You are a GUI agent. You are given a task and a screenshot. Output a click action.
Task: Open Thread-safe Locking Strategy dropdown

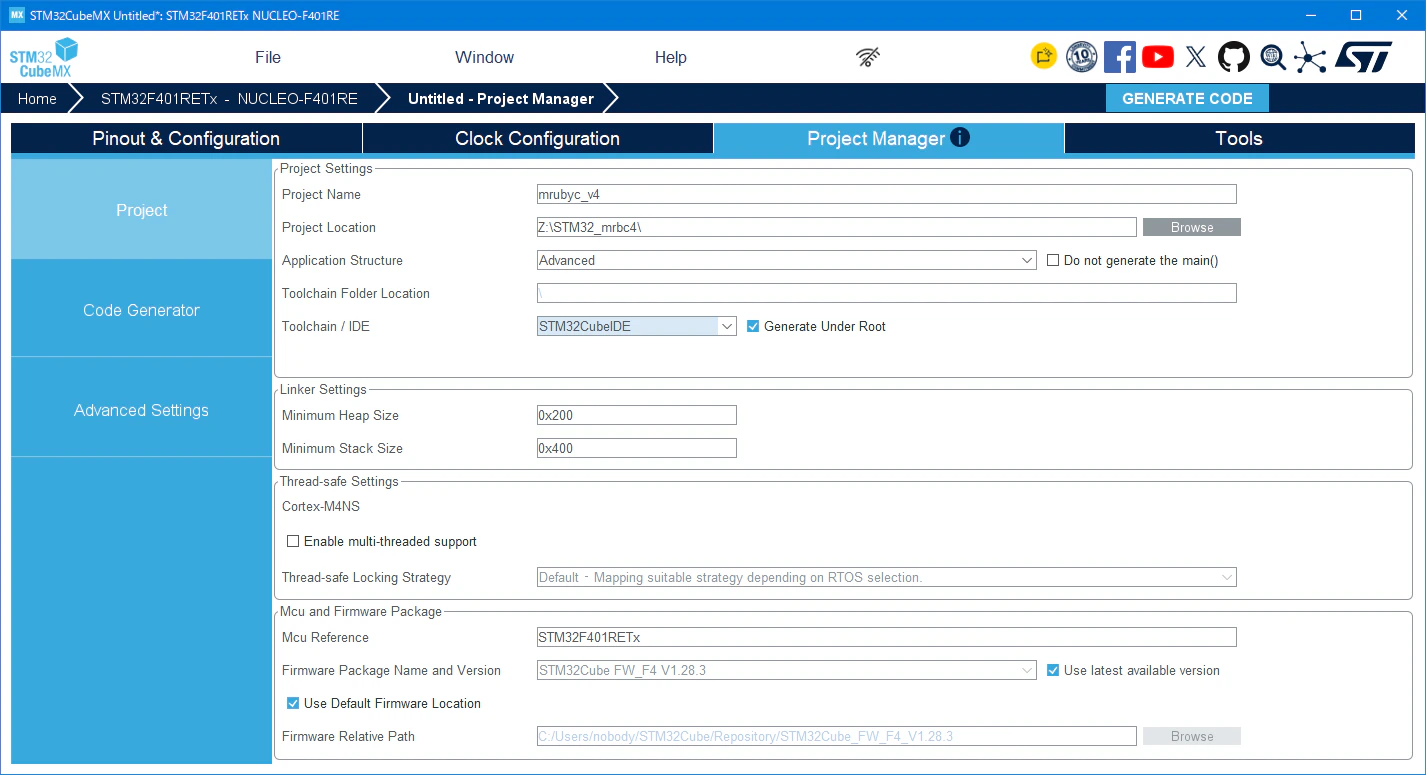coord(887,577)
